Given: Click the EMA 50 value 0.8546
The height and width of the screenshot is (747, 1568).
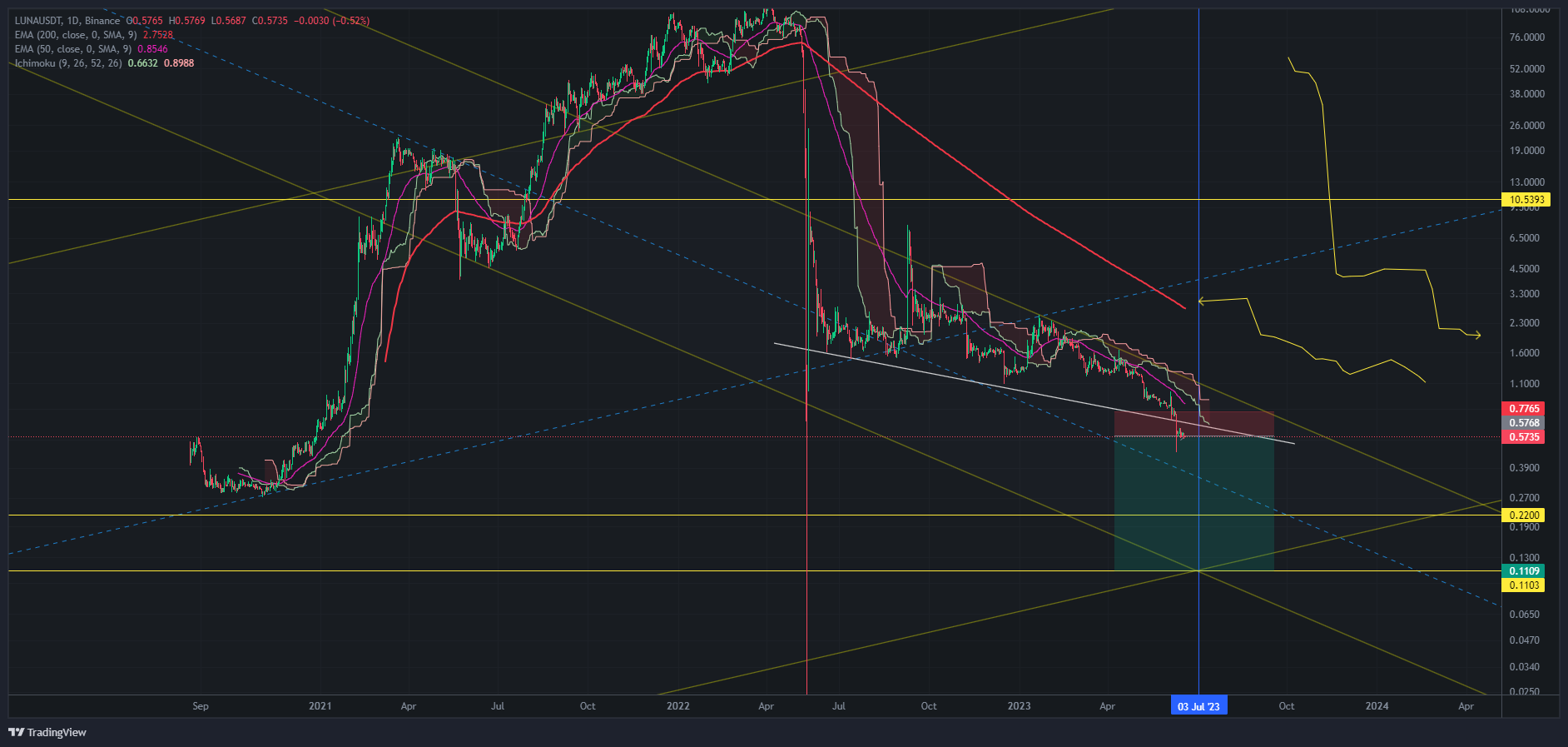Looking at the screenshot, I should click(x=152, y=49).
